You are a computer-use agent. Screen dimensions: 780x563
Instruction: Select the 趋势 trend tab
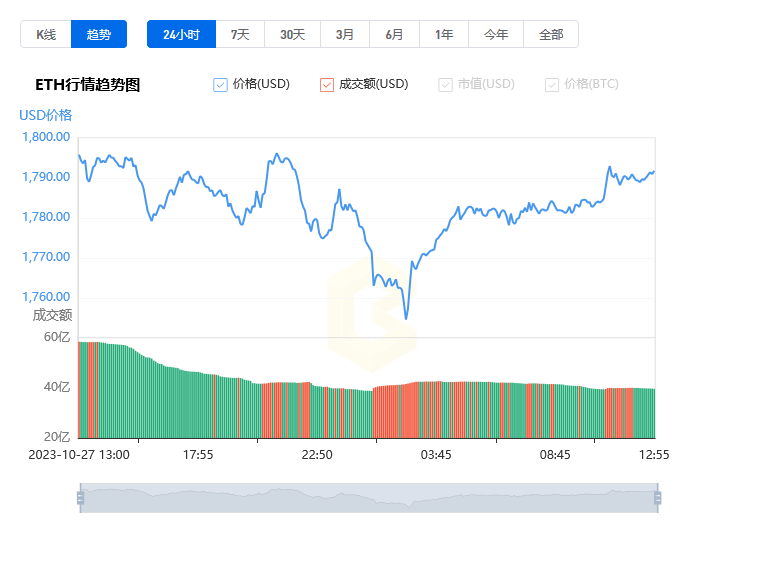pos(98,34)
